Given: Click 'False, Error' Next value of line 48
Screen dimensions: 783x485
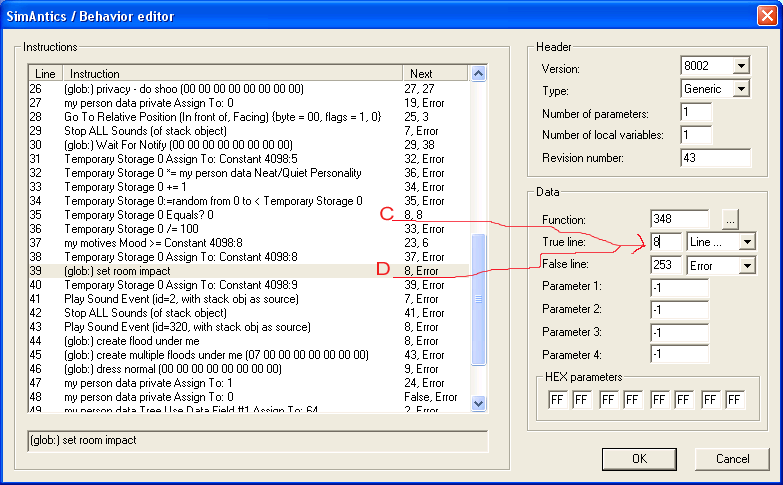Looking at the screenshot, I should [x=430, y=397].
